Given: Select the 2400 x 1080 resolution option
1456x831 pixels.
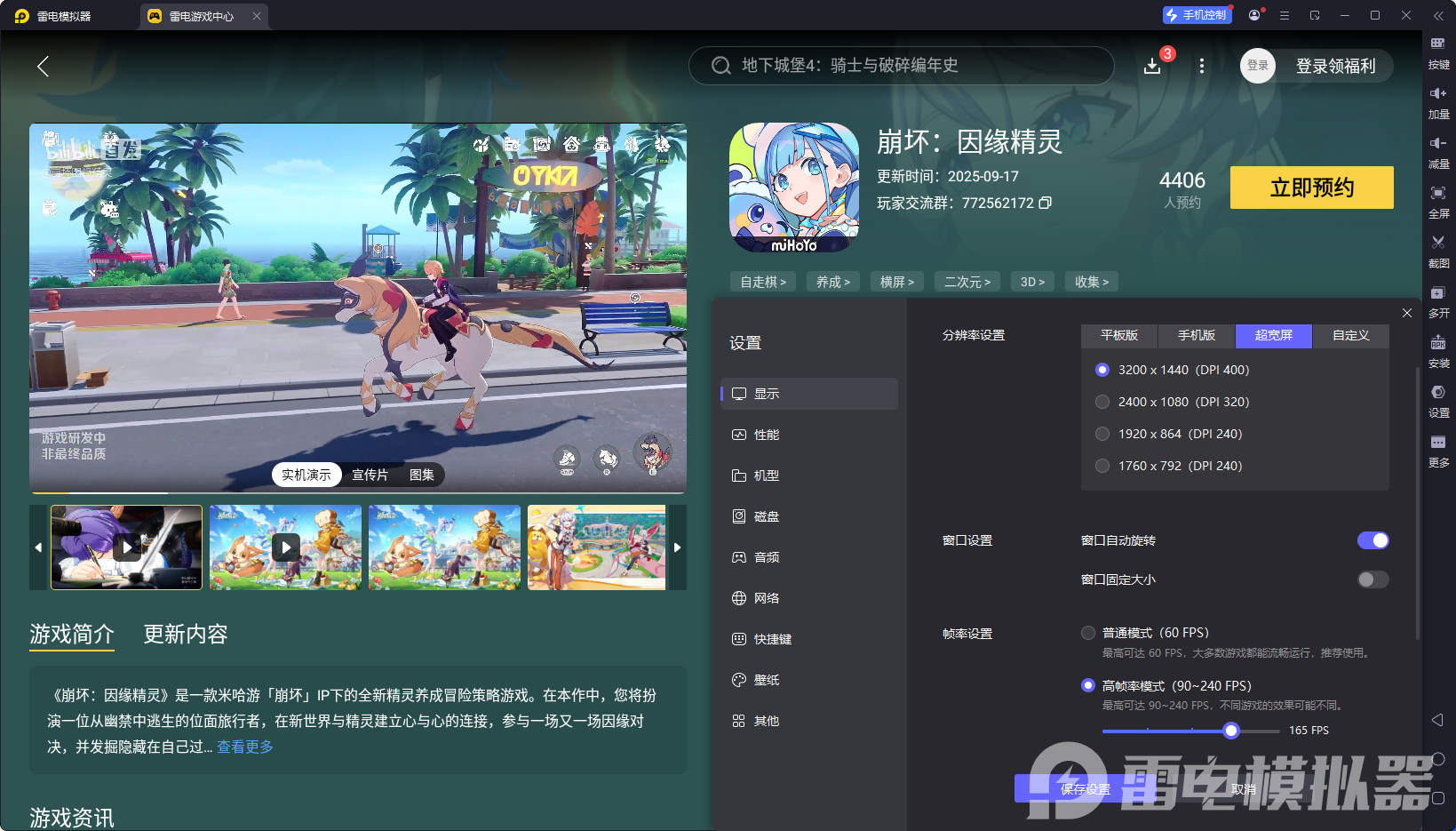Looking at the screenshot, I should pos(1102,401).
